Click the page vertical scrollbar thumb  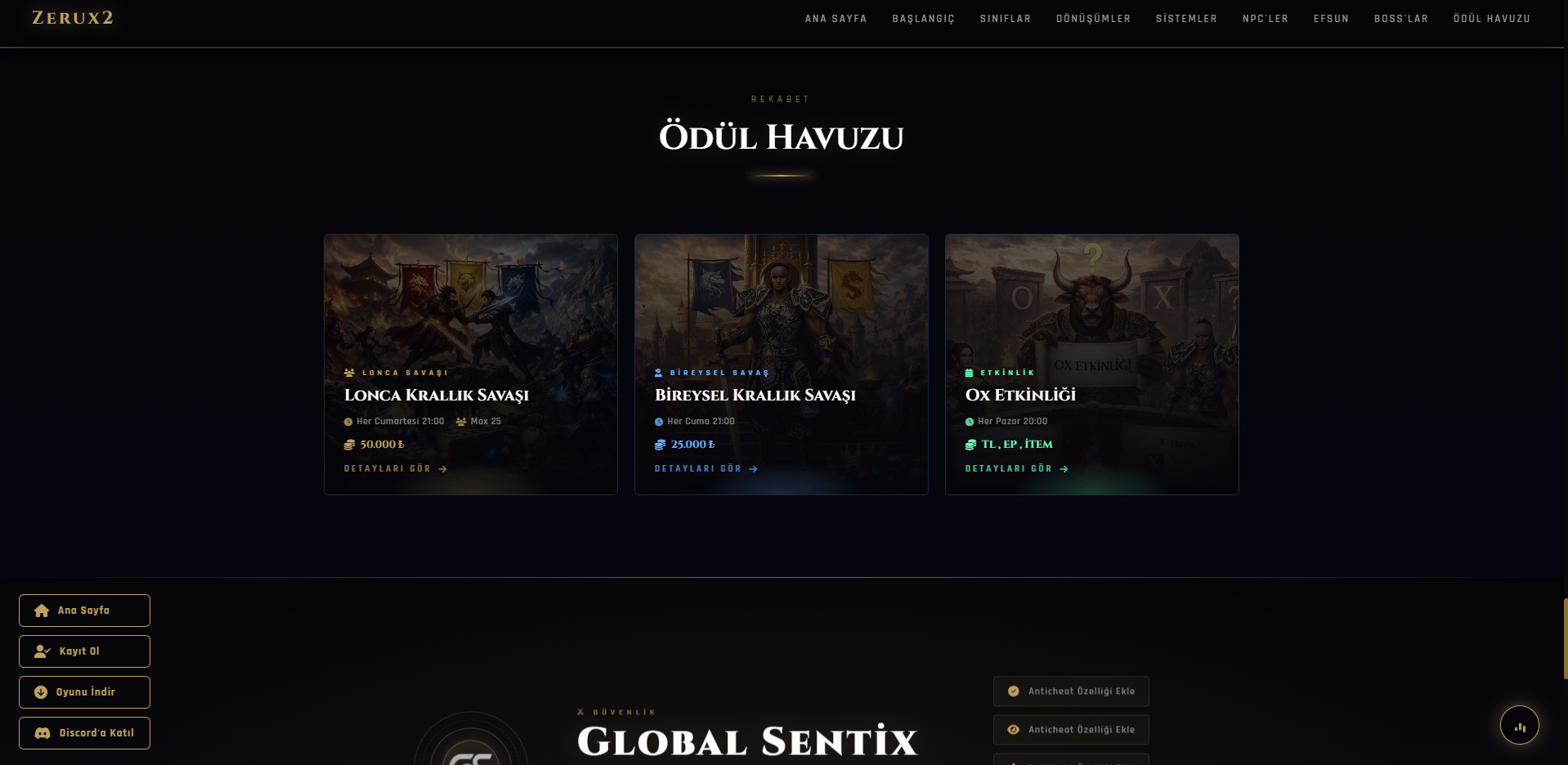[1566, 638]
